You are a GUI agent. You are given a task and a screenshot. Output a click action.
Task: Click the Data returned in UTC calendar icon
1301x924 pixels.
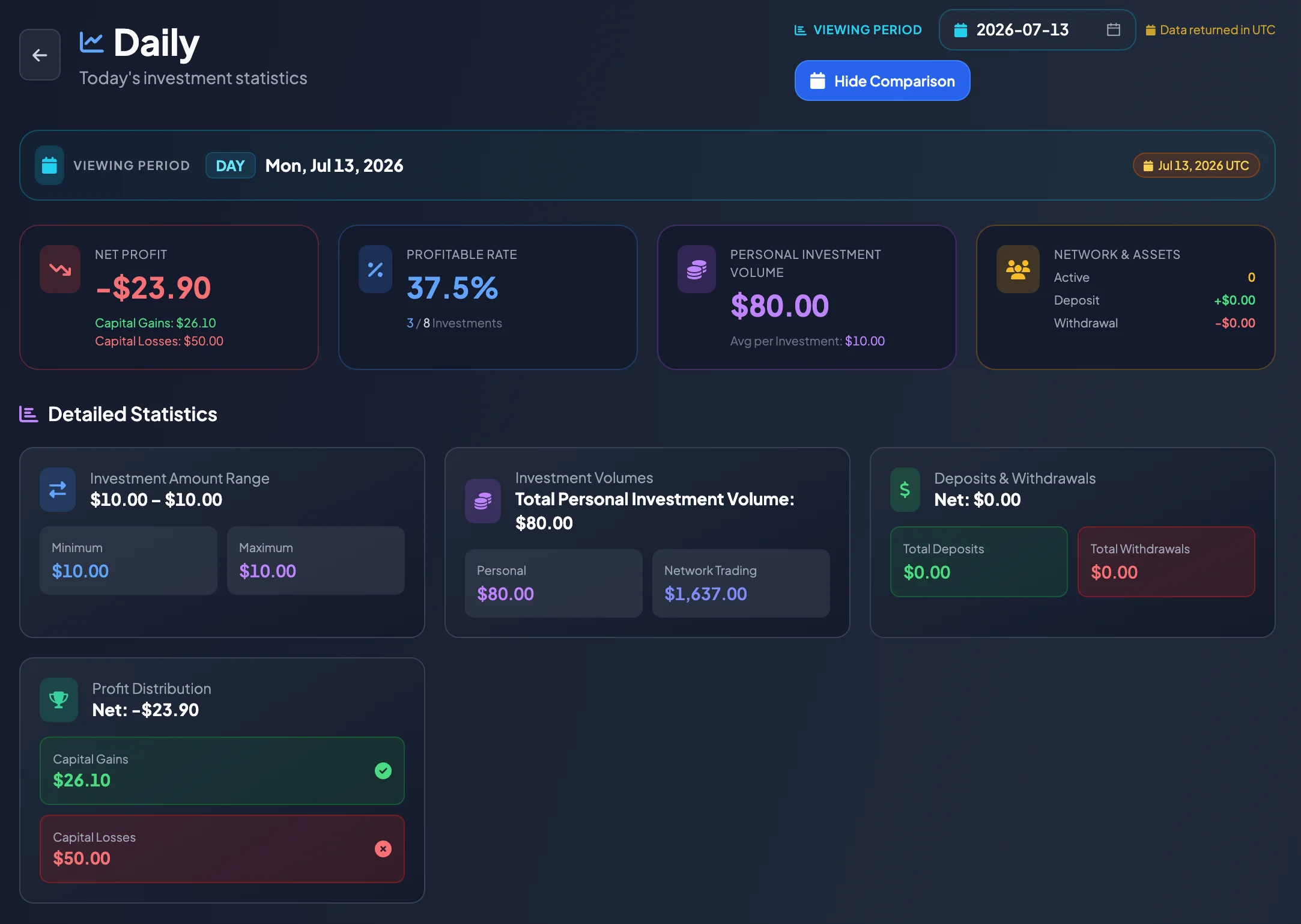(x=1150, y=30)
